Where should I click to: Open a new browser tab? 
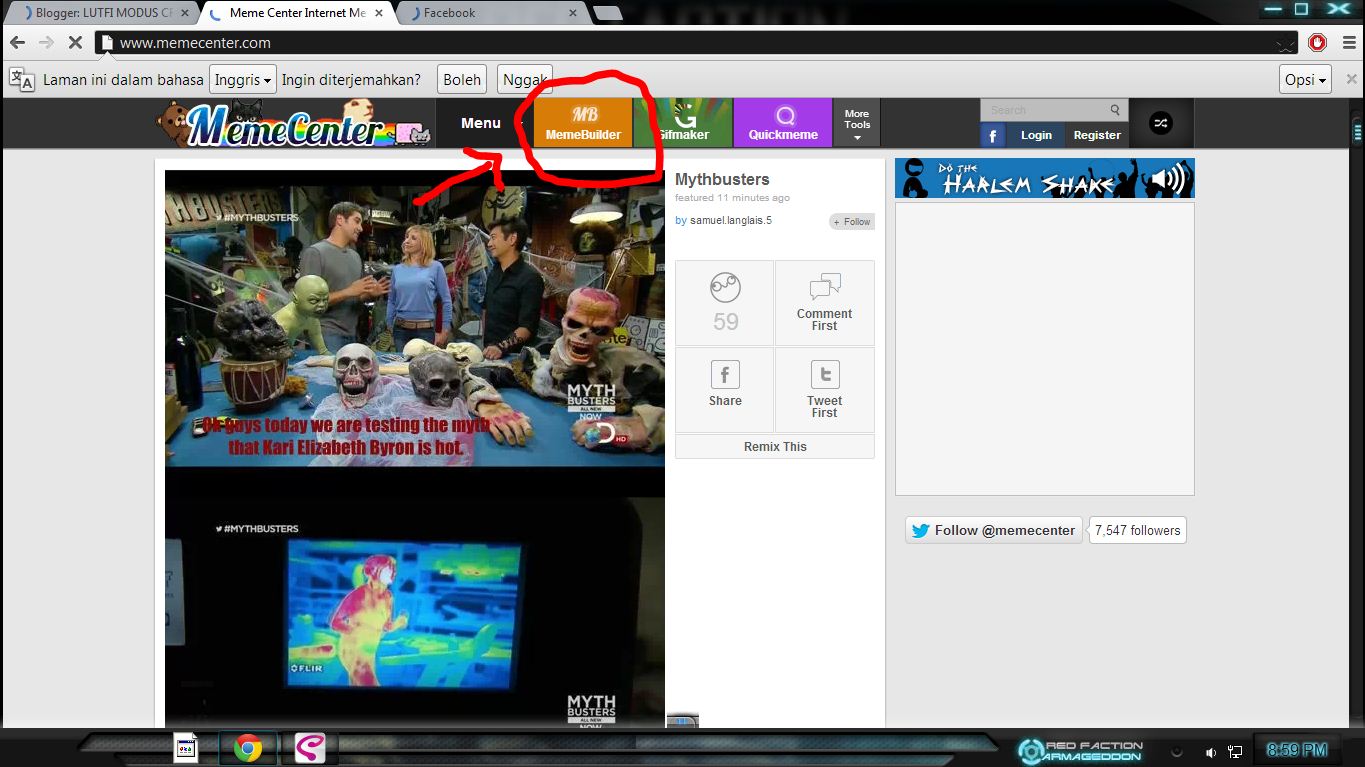[606, 13]
